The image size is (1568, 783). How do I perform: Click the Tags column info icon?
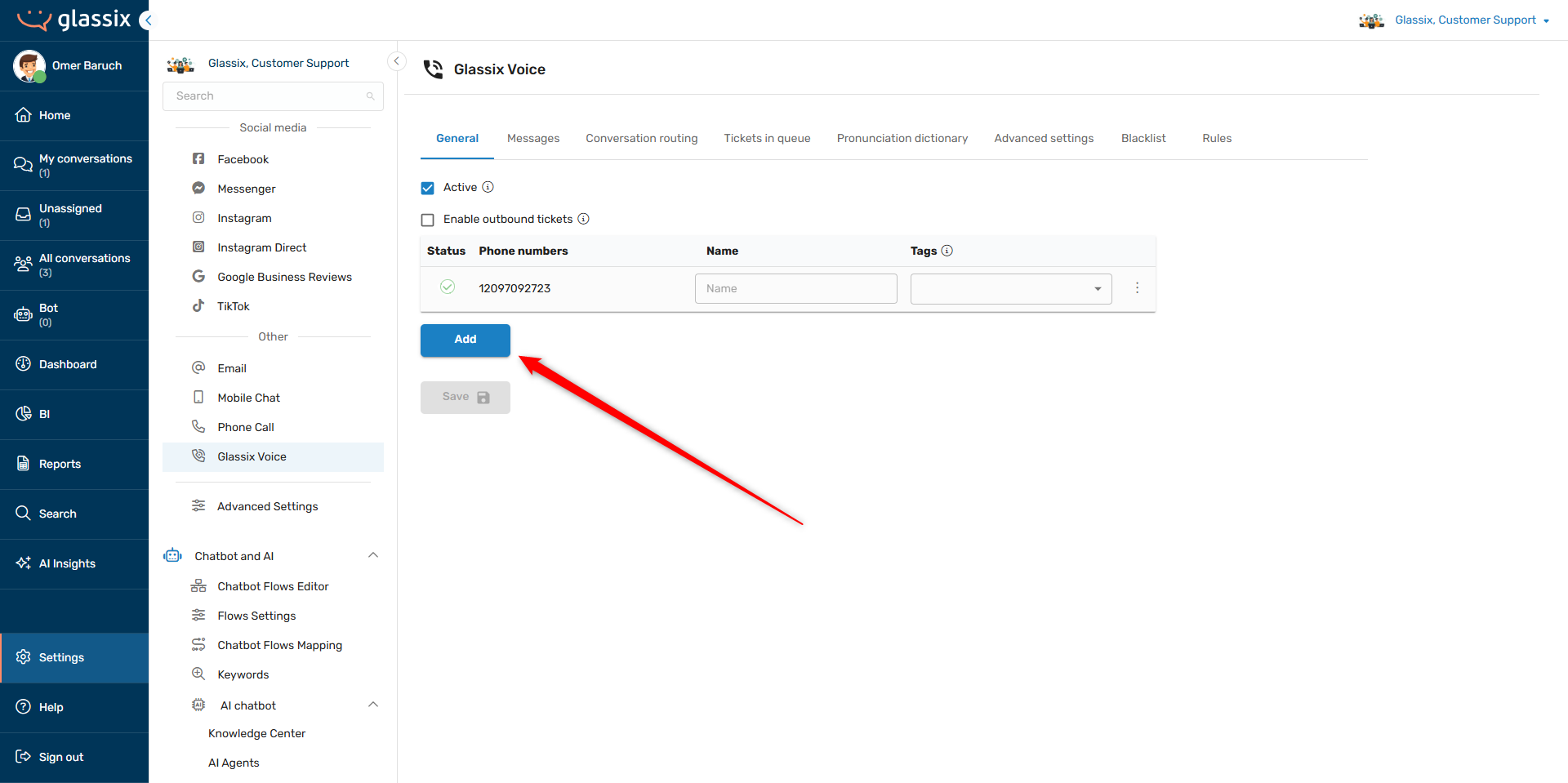[947, 251]
